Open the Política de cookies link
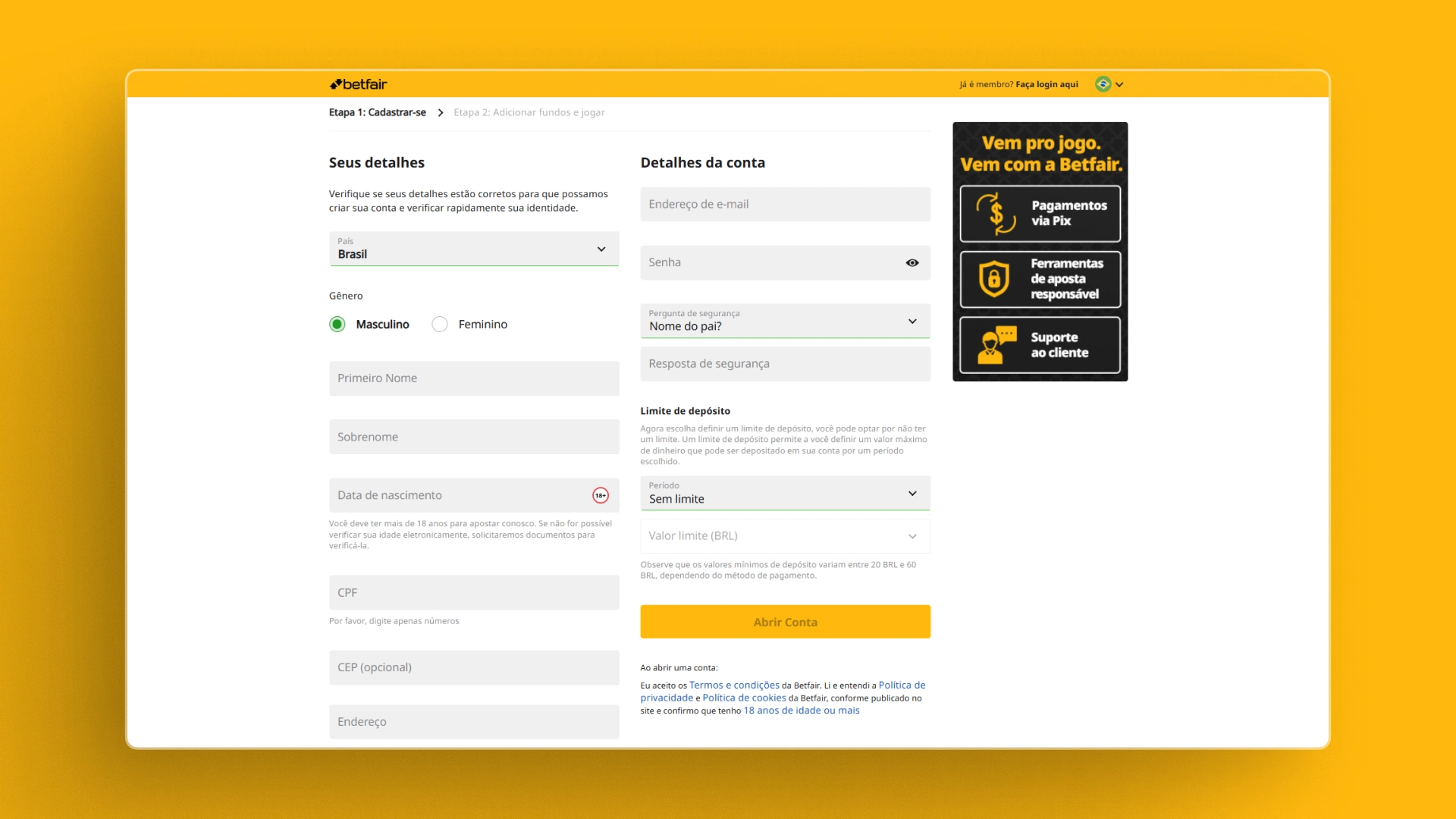The height and width of the screenshot is (819, 1456). [x=744, y=698]
